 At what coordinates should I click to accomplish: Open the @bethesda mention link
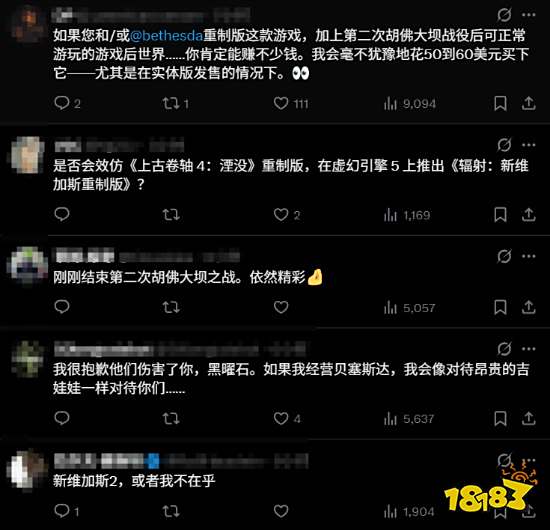(x=166, y=36)
